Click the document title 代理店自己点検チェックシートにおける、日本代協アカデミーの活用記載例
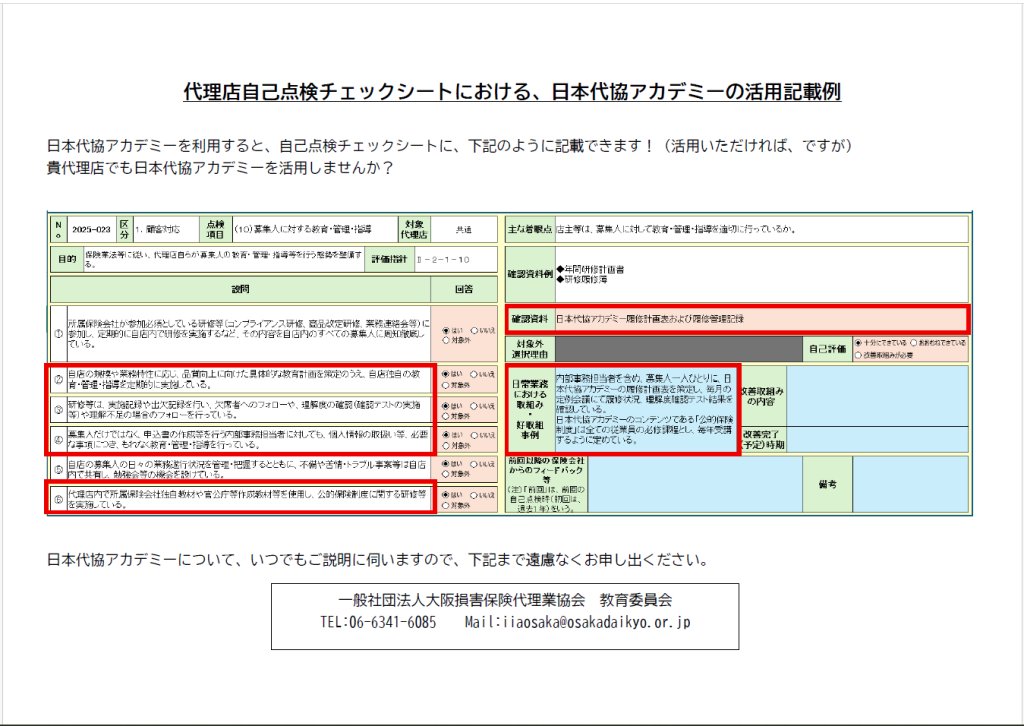The height and width of the screenshot is (726, 1024). point(512,91)
